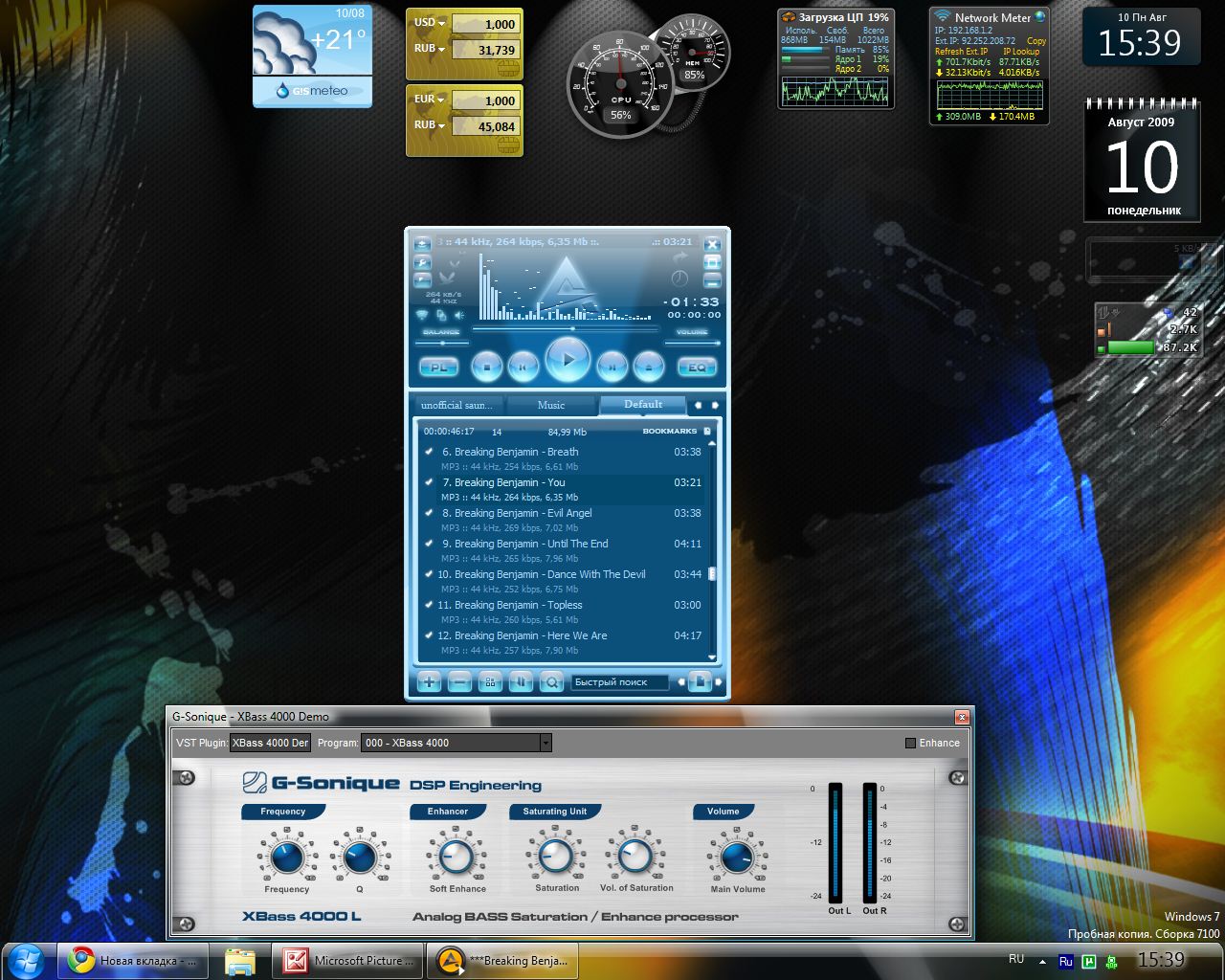Click the AIMP copy pages icon near balance
The height and width of the screenshot is (980, 1225).
click(x=440, y=315)
